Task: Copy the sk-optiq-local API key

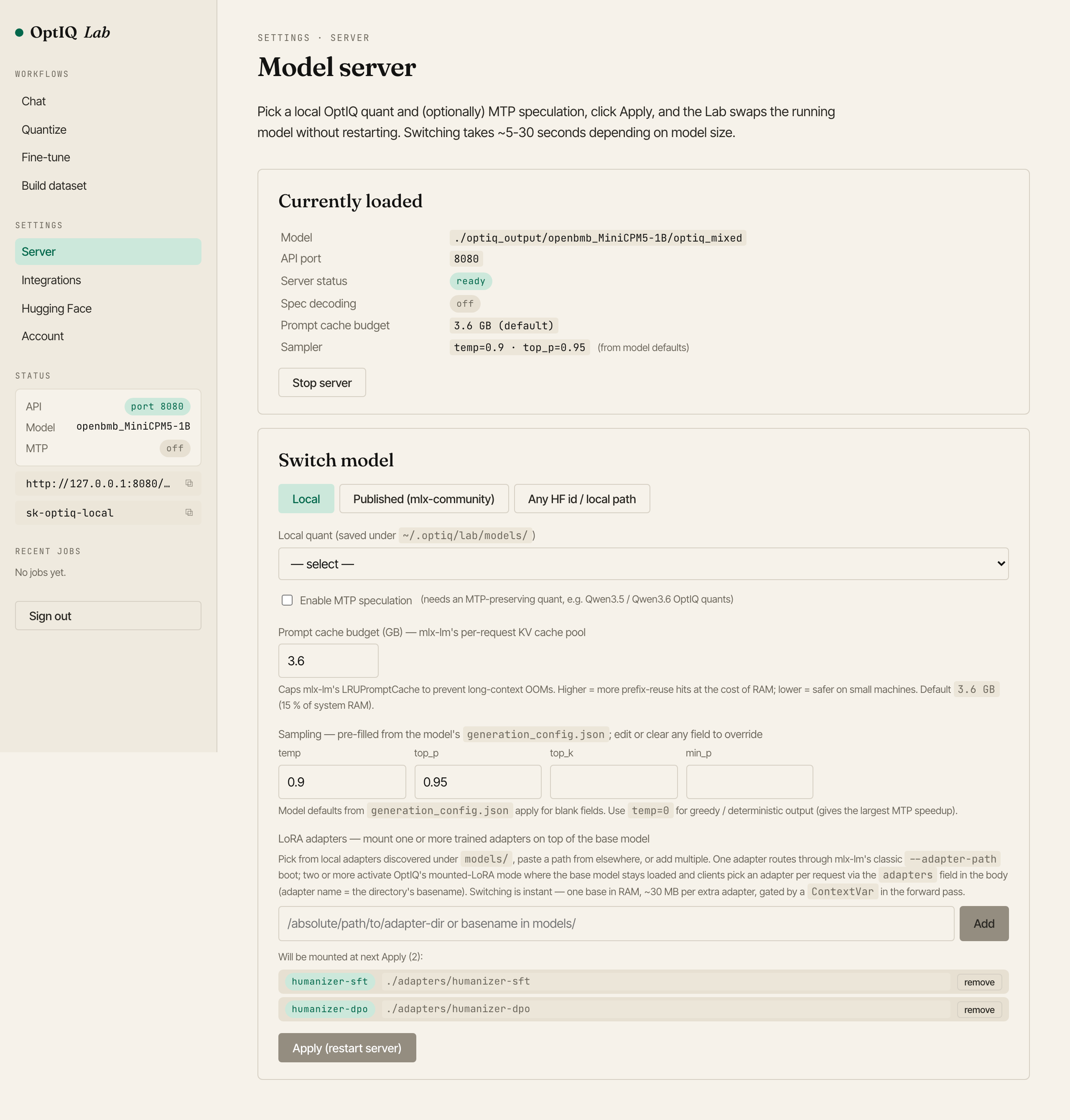Action: (x=189, y=512)
